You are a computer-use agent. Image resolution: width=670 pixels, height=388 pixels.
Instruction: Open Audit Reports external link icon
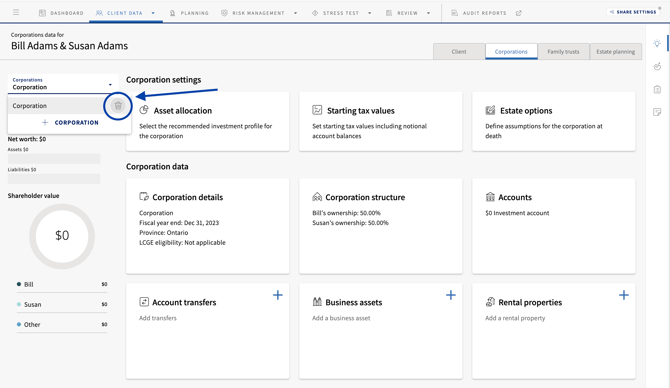click(519, 13)
